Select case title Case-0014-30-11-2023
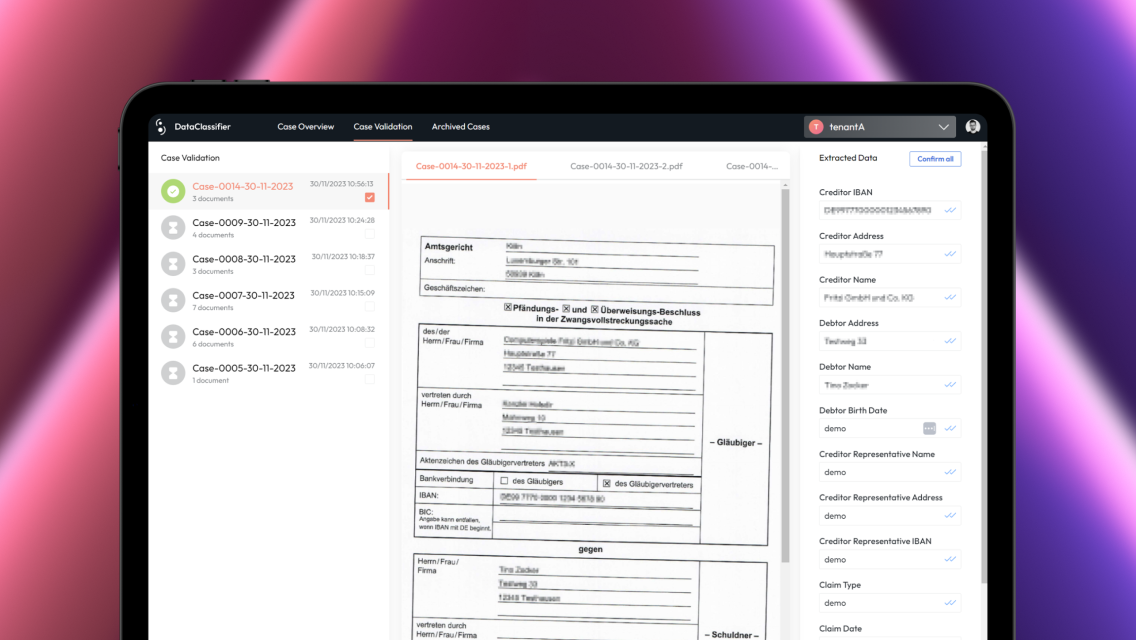The height and width of the screenshot is (640, 1136). click(243, 186)
